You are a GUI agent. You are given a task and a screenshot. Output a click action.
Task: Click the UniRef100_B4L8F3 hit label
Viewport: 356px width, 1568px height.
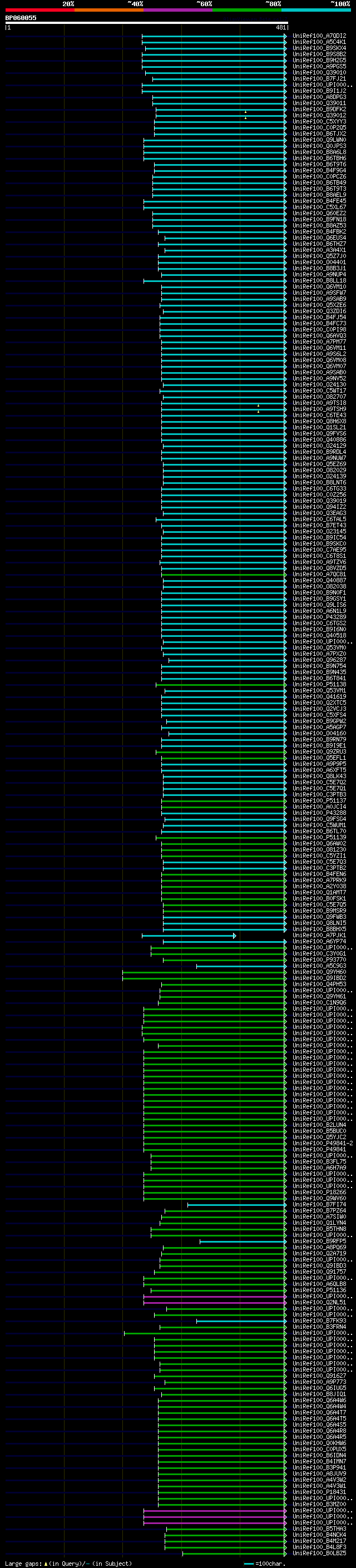pos(319,1547)
